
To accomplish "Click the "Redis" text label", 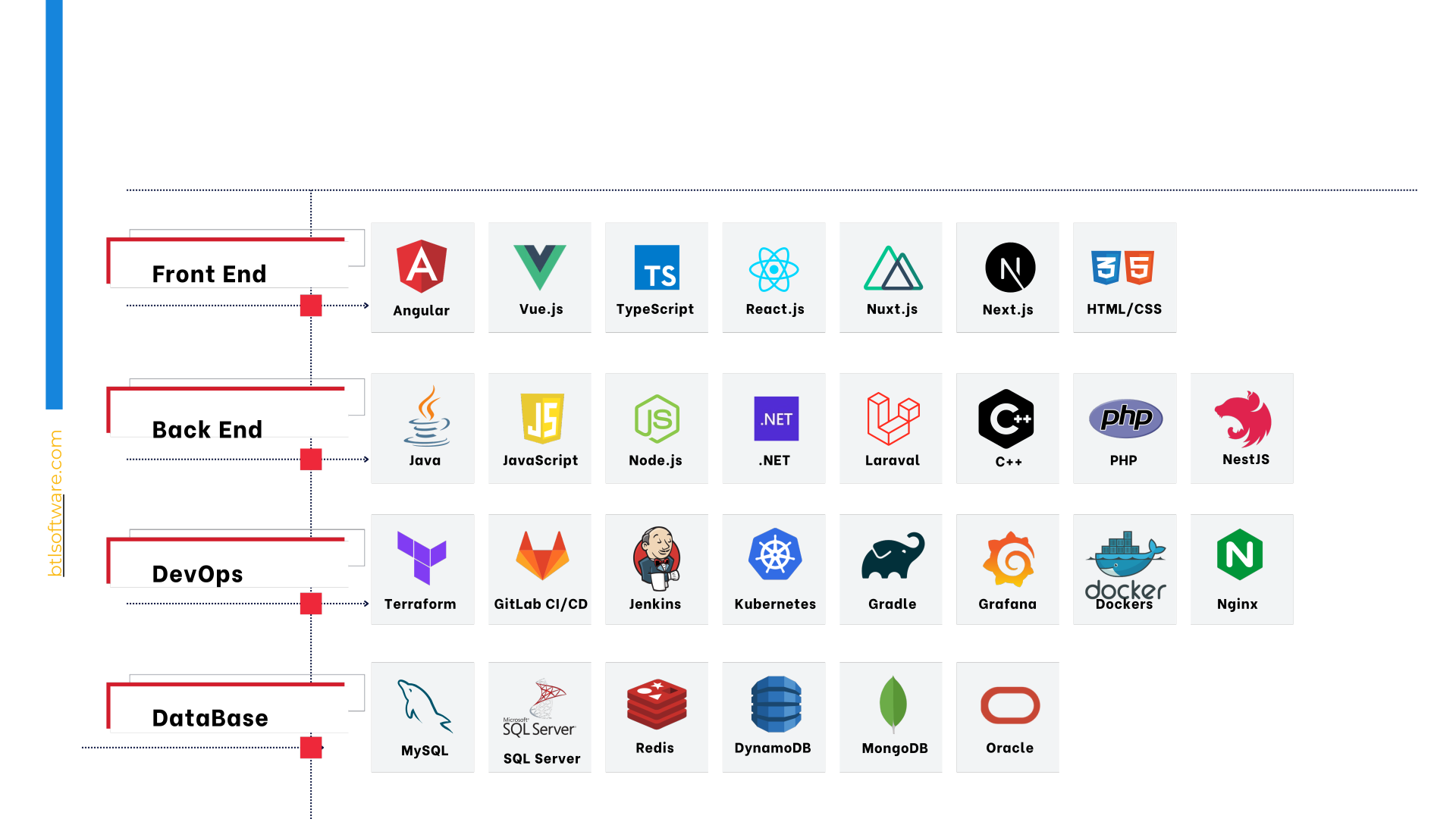I will click(x=654, y=748).
